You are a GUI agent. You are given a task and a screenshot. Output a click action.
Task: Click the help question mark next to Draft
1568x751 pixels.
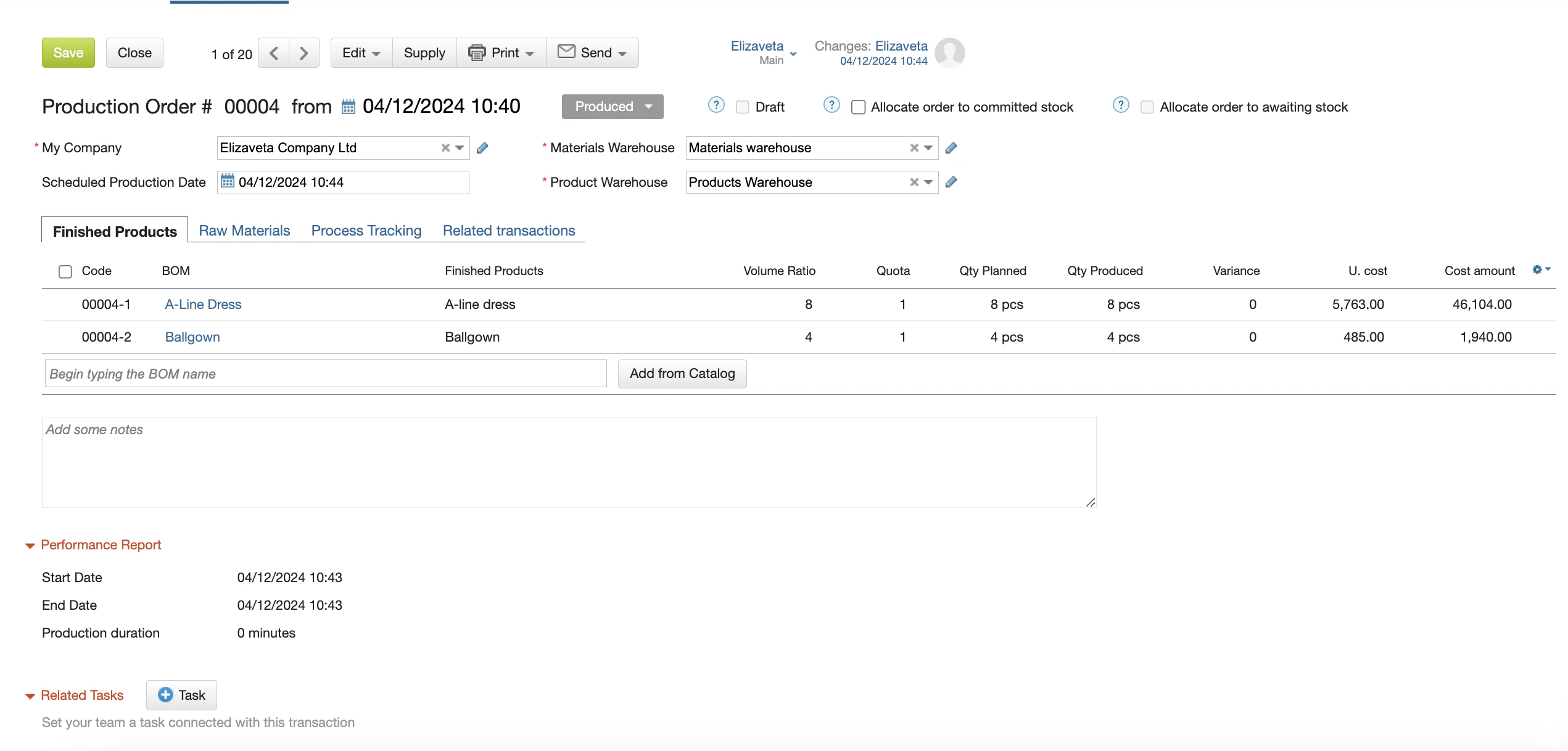coord(716,105)
